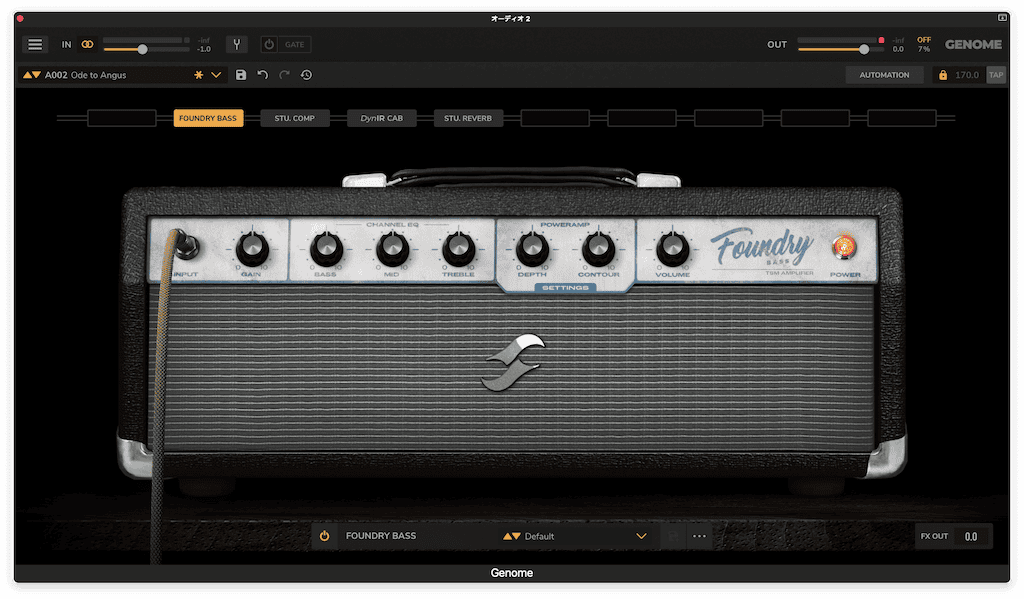The image size is (1024, 599).
Task: Click the preset name Ode to Angus
Action: pos(98,75)
